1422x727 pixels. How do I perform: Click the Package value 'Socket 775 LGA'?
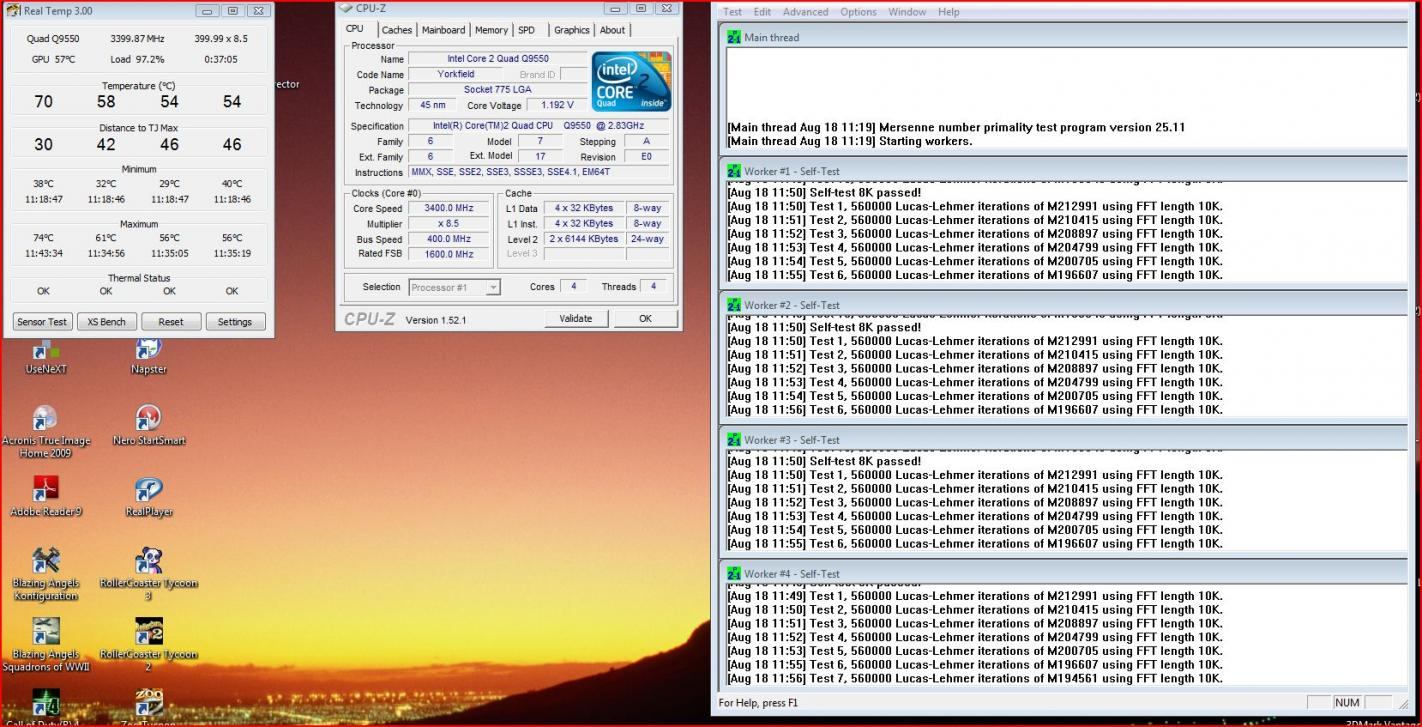[498, 90]
